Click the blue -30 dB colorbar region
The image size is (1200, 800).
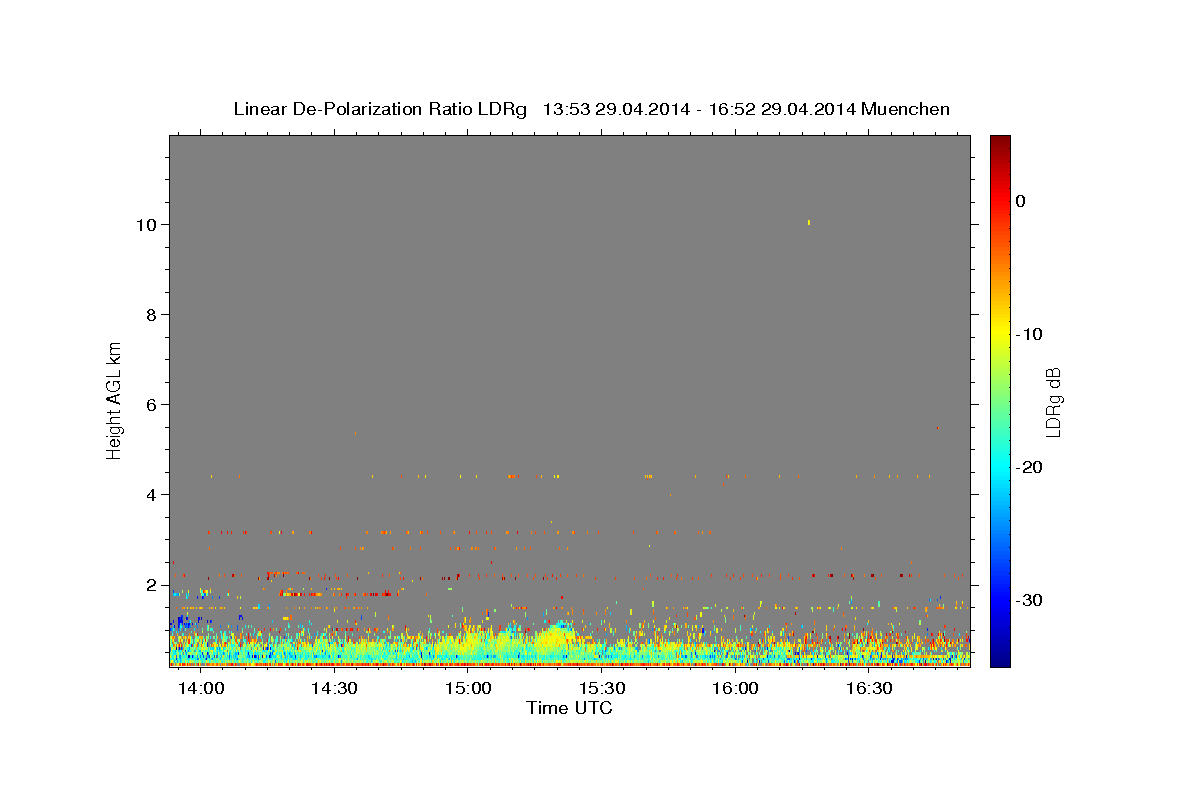(1000, 600)
